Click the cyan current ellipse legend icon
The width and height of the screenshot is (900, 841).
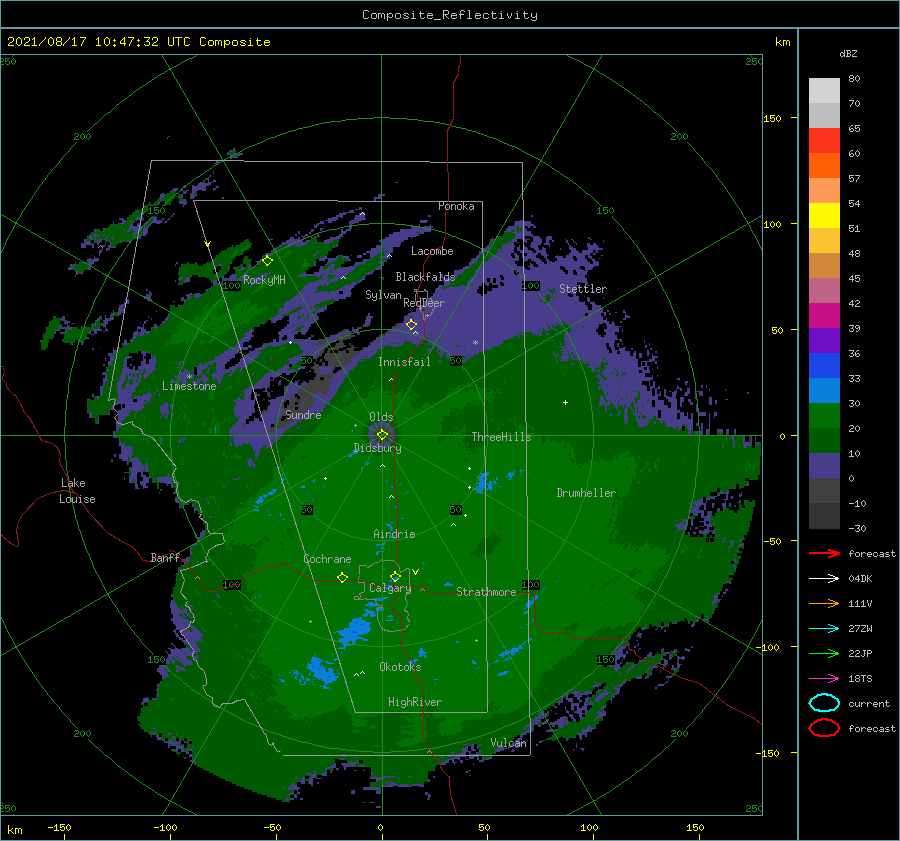click(x=824, y=703)
